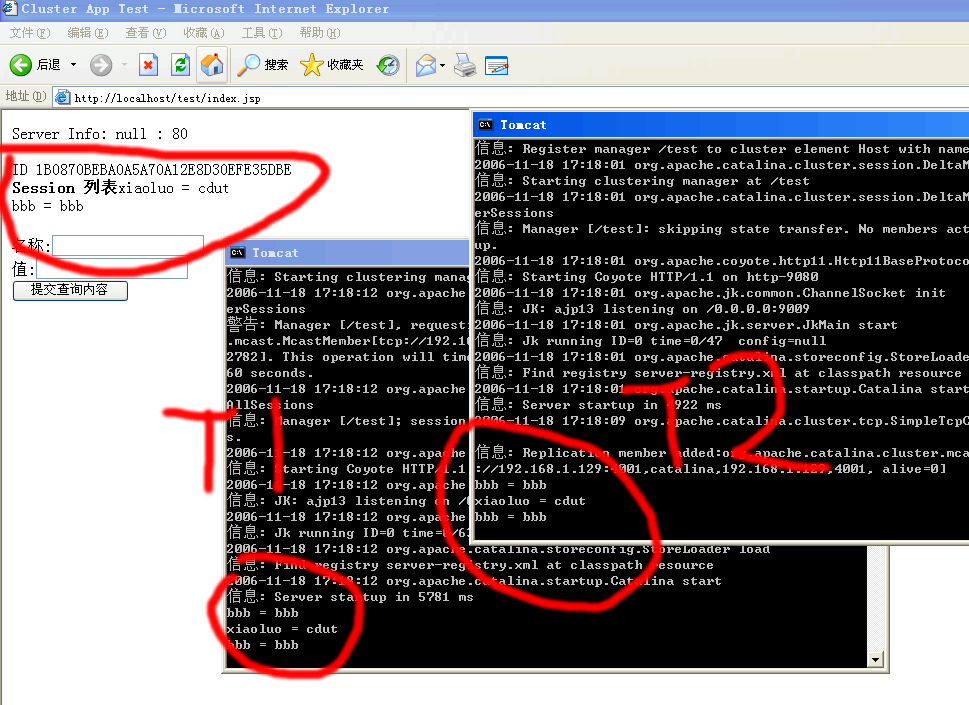Click the IE icon in the Cluster App Test title bar
The image size is (969, 705).
click(x=10, y=8)
